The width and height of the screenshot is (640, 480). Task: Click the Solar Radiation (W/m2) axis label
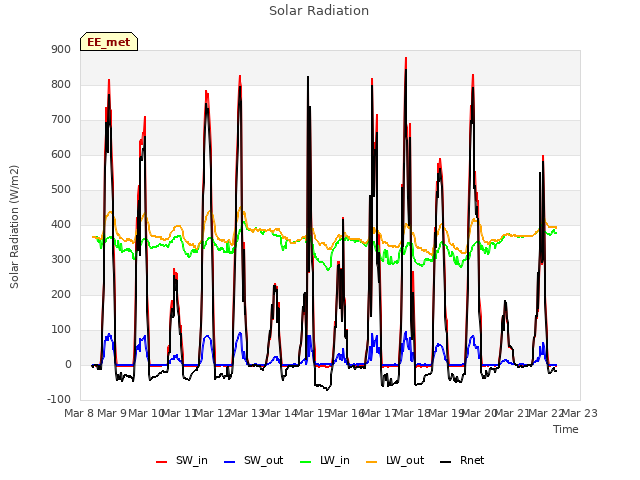click(x=14, y=227)
